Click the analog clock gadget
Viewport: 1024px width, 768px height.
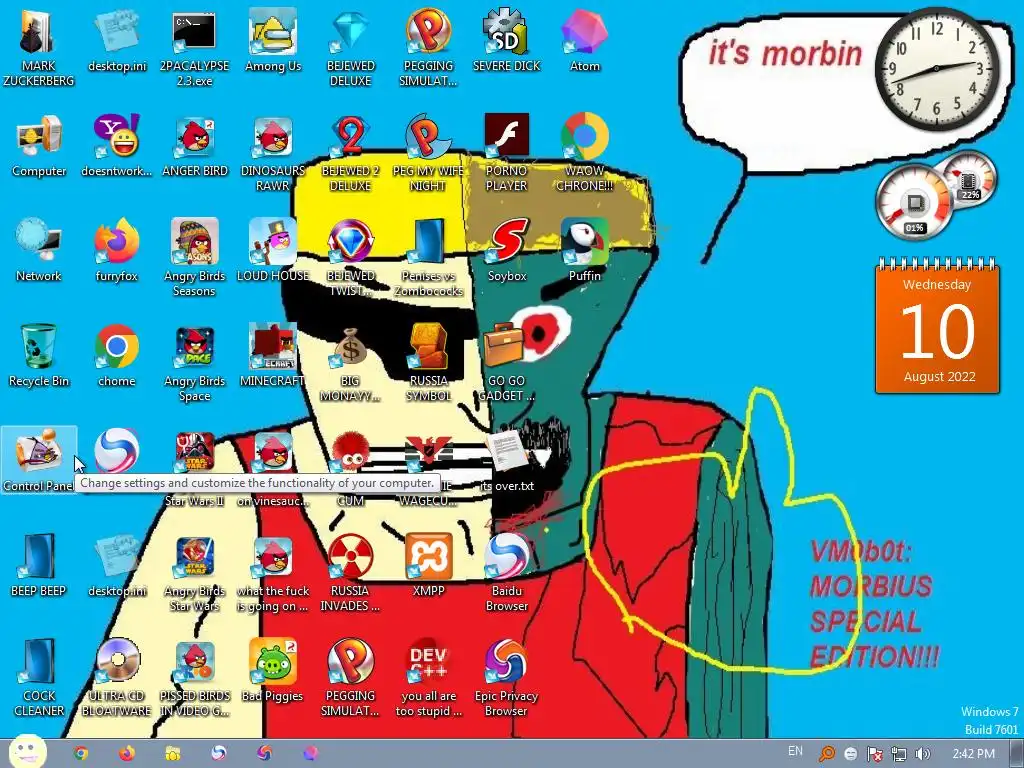(936, 69)
